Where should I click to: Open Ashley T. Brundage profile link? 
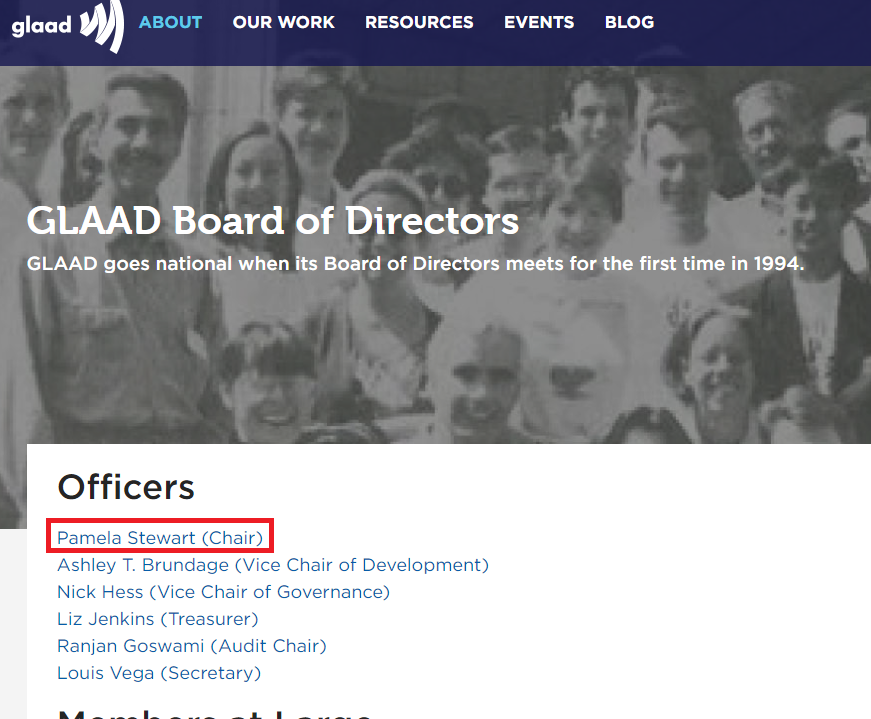click(x=273, y=565)
